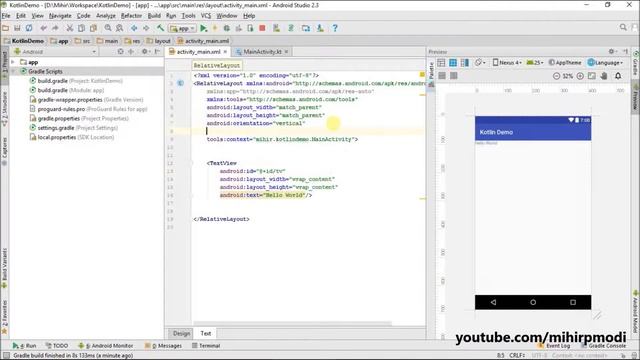Click the Cut scissors icon

(x=70, y=28)
